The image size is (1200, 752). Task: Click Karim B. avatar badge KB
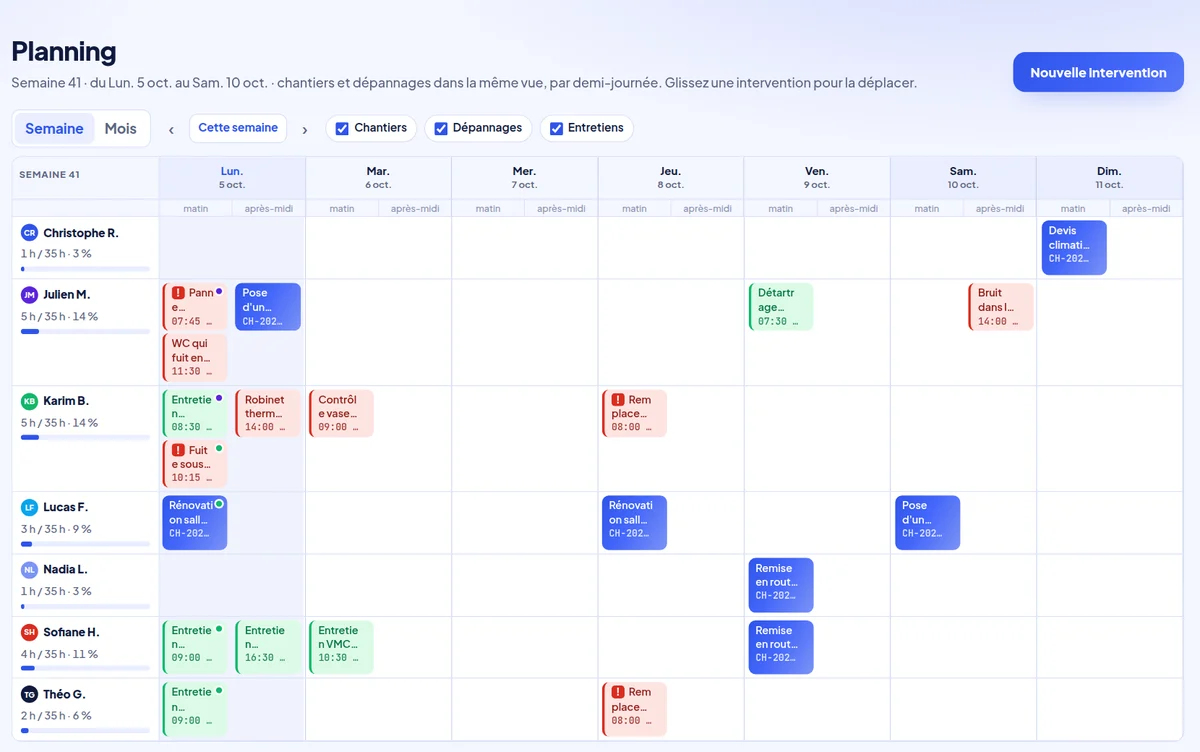[x=29, y=401]
